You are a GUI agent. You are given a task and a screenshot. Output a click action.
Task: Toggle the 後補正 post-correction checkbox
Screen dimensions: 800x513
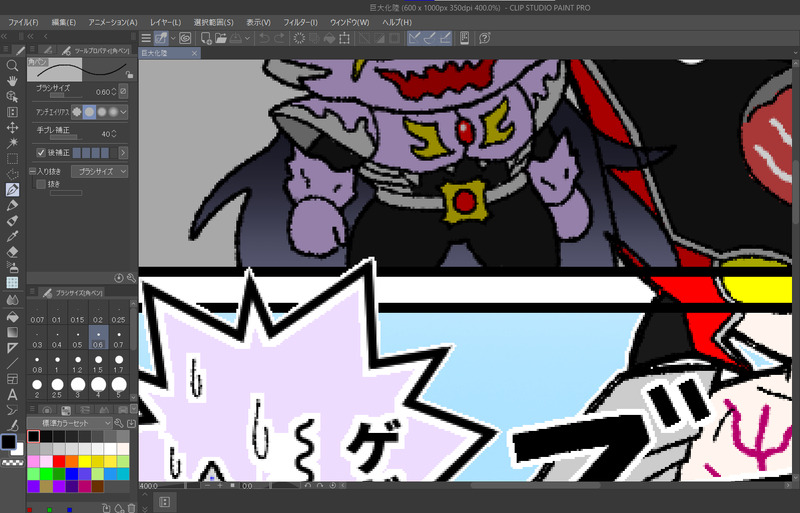pyautogui.click(x=41, y=153)
